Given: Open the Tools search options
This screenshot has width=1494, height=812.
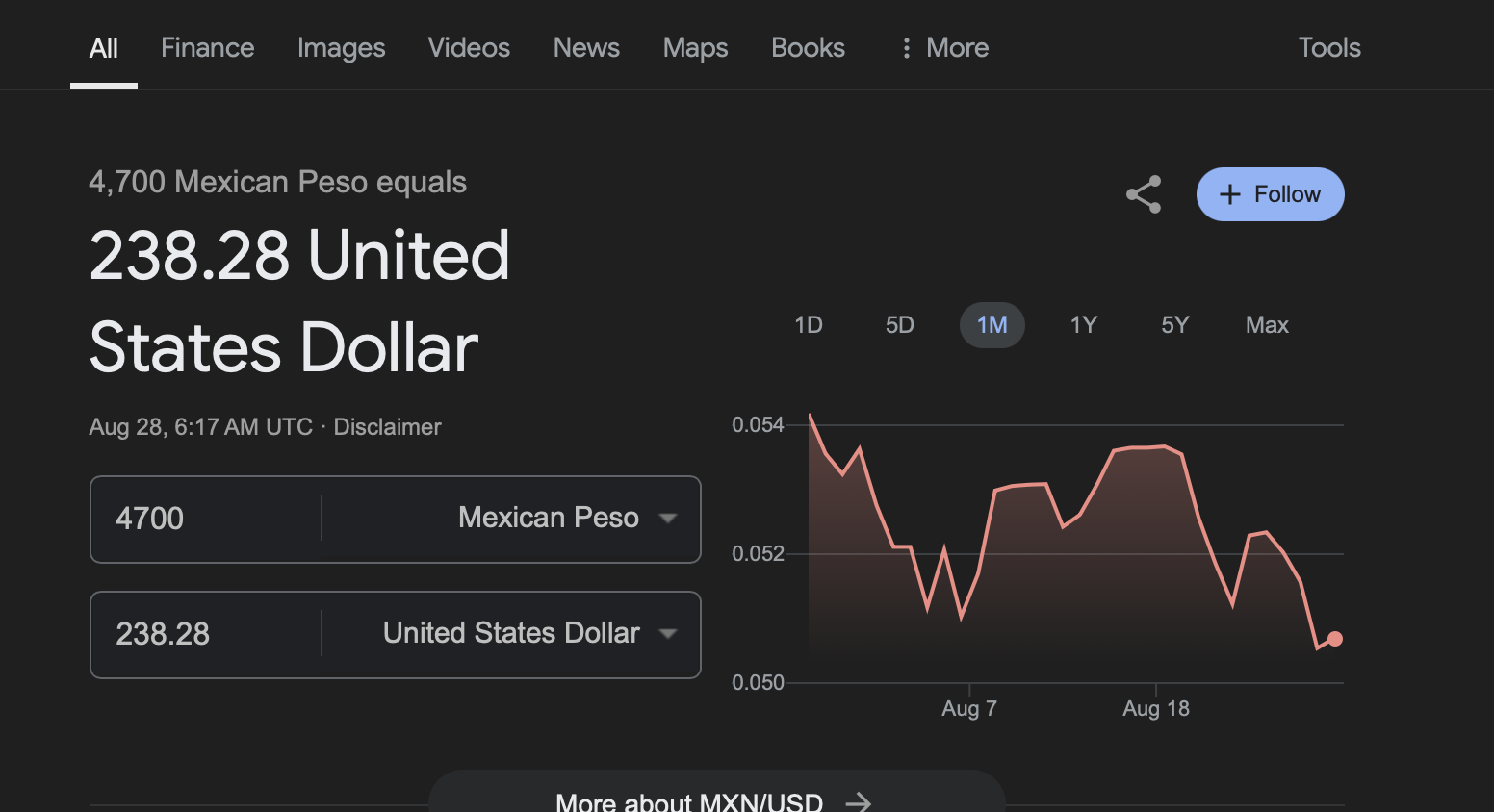Looking at the screenshot, I should pyautogui.click(x=1329, y=48).
